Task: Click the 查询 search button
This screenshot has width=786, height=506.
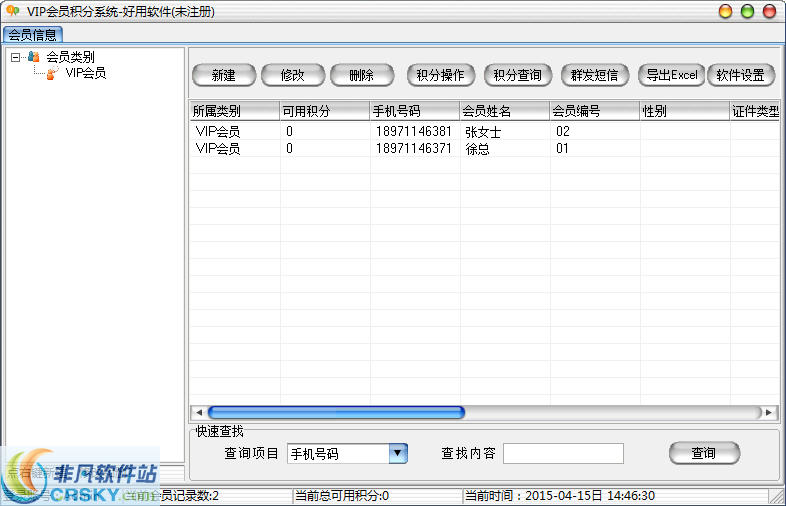Action: click(x=704, y=453)
